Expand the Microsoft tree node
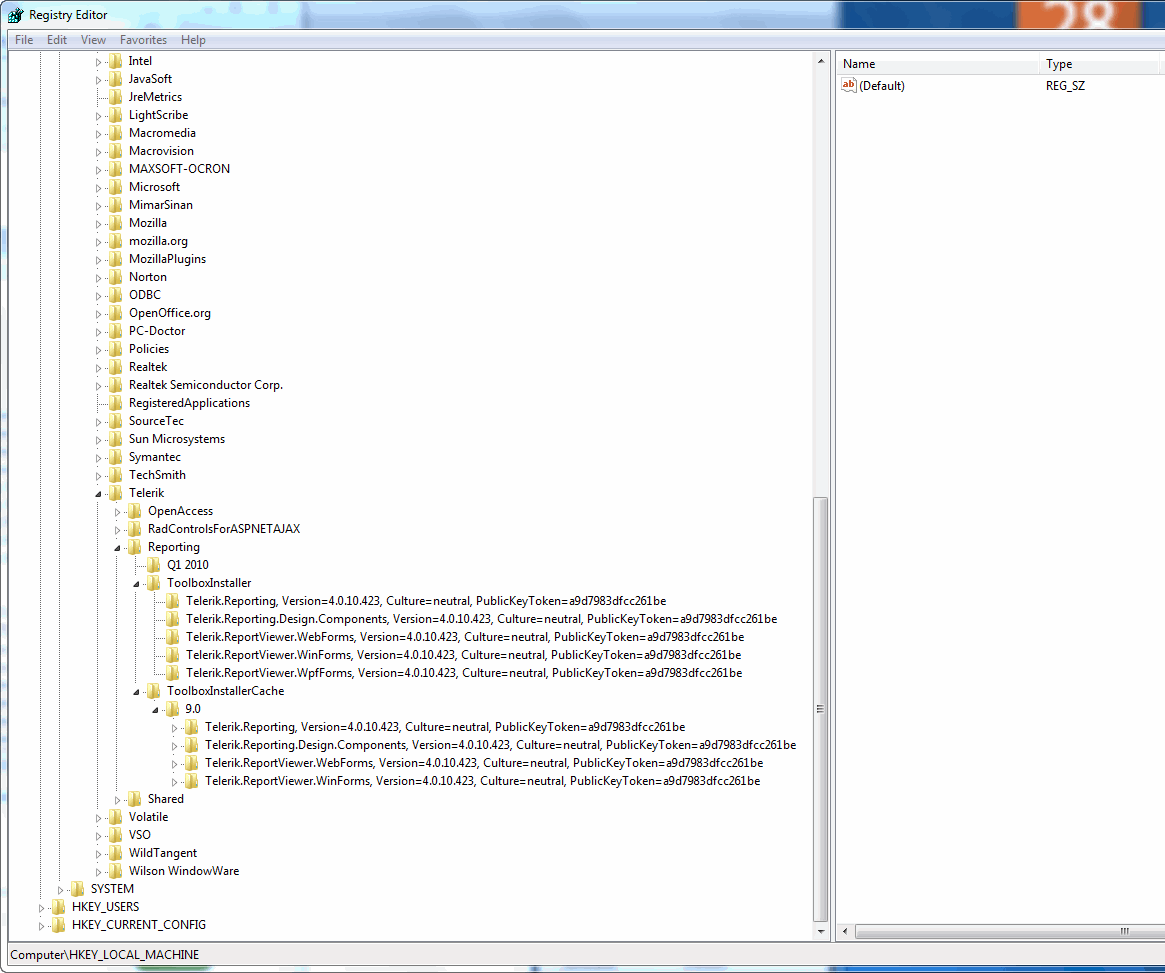 pyautogui.click(x=98, y=188)
